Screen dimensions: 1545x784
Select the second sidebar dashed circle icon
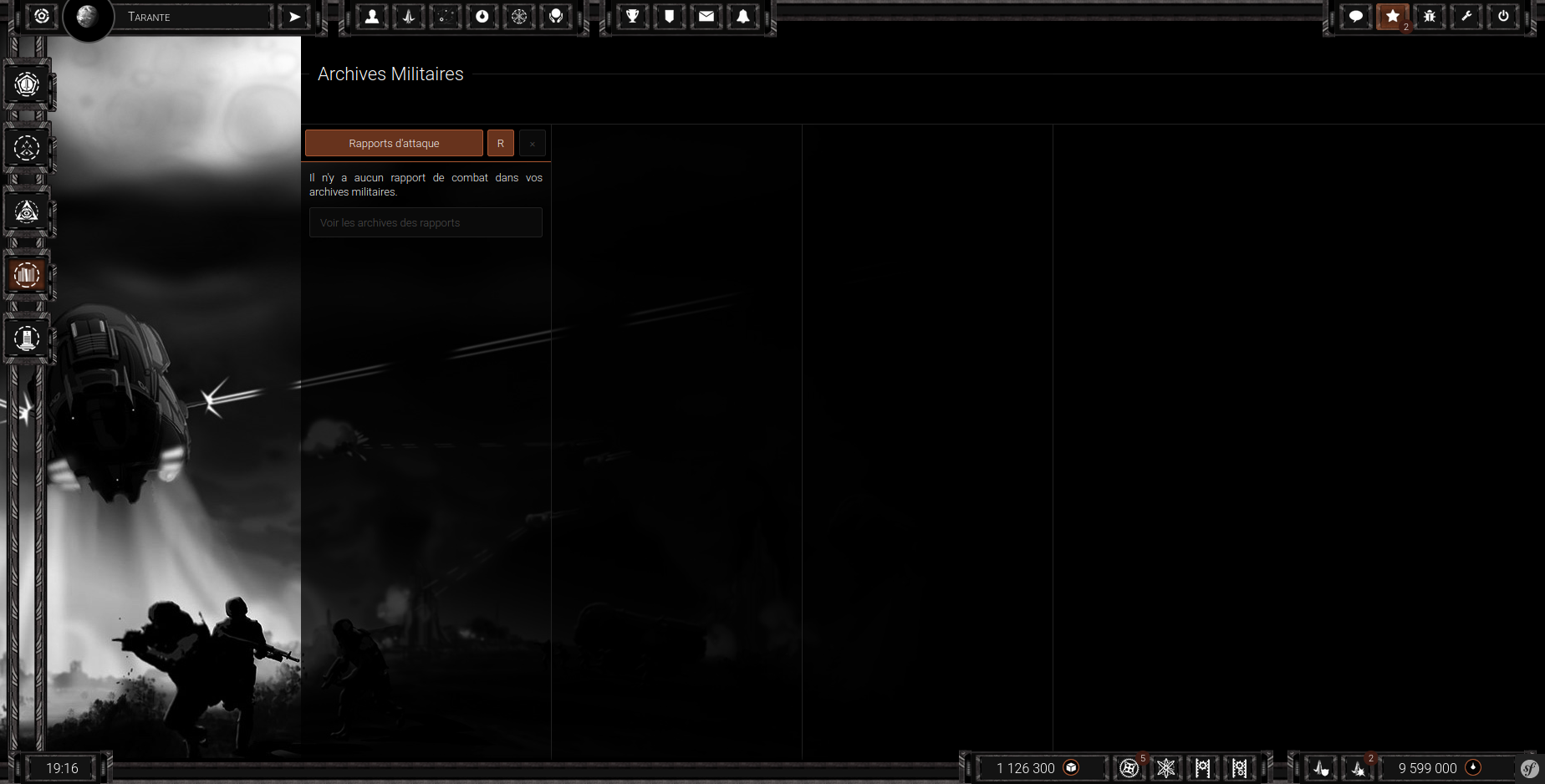pyautogui.click(x=27, y=148)
